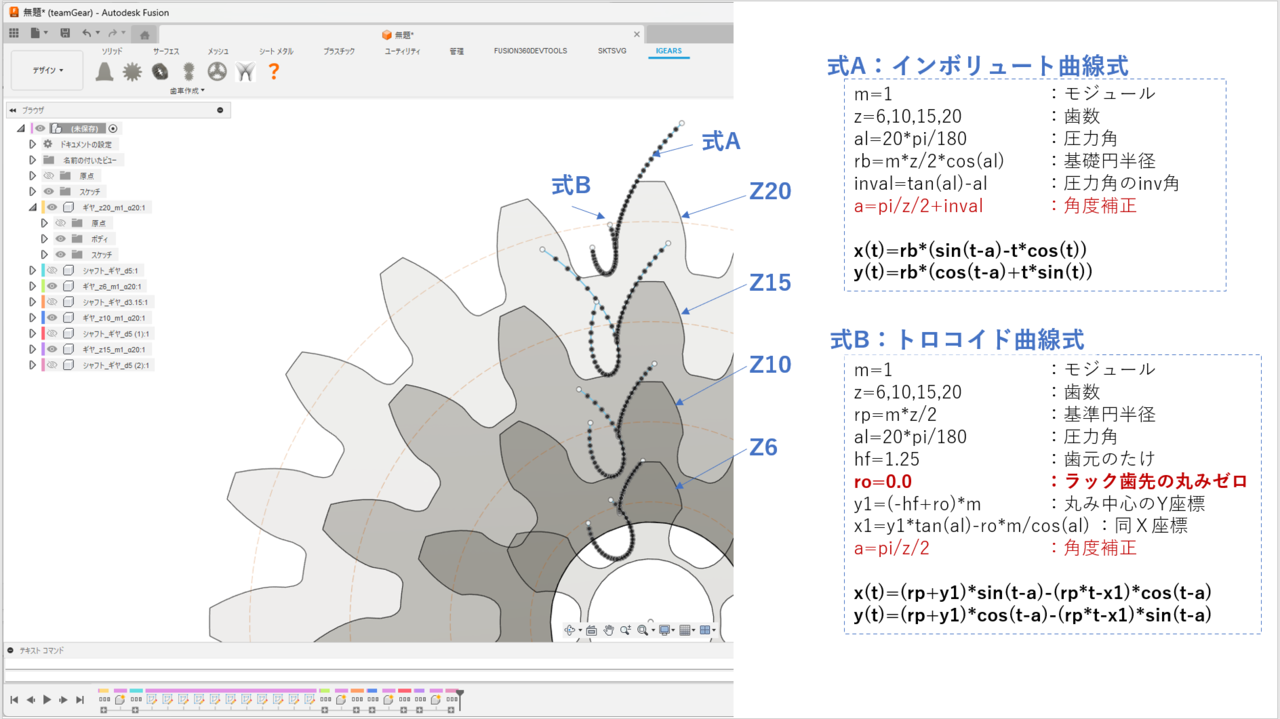
Task: Redo the last action
Action: [x=111, y=33]
